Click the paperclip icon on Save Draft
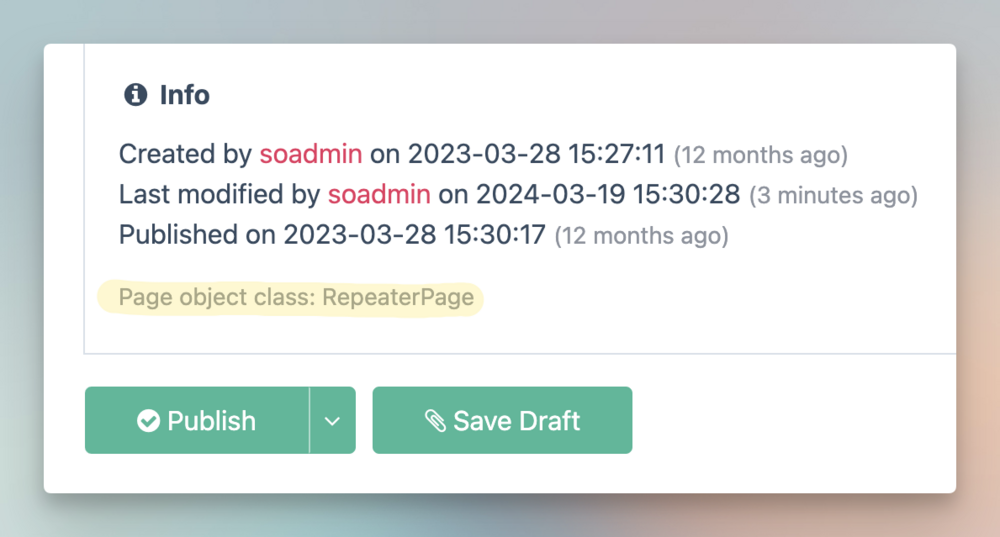Image resolution: width=1000 pixels, height=537 pixels. [x=435, y=421]
